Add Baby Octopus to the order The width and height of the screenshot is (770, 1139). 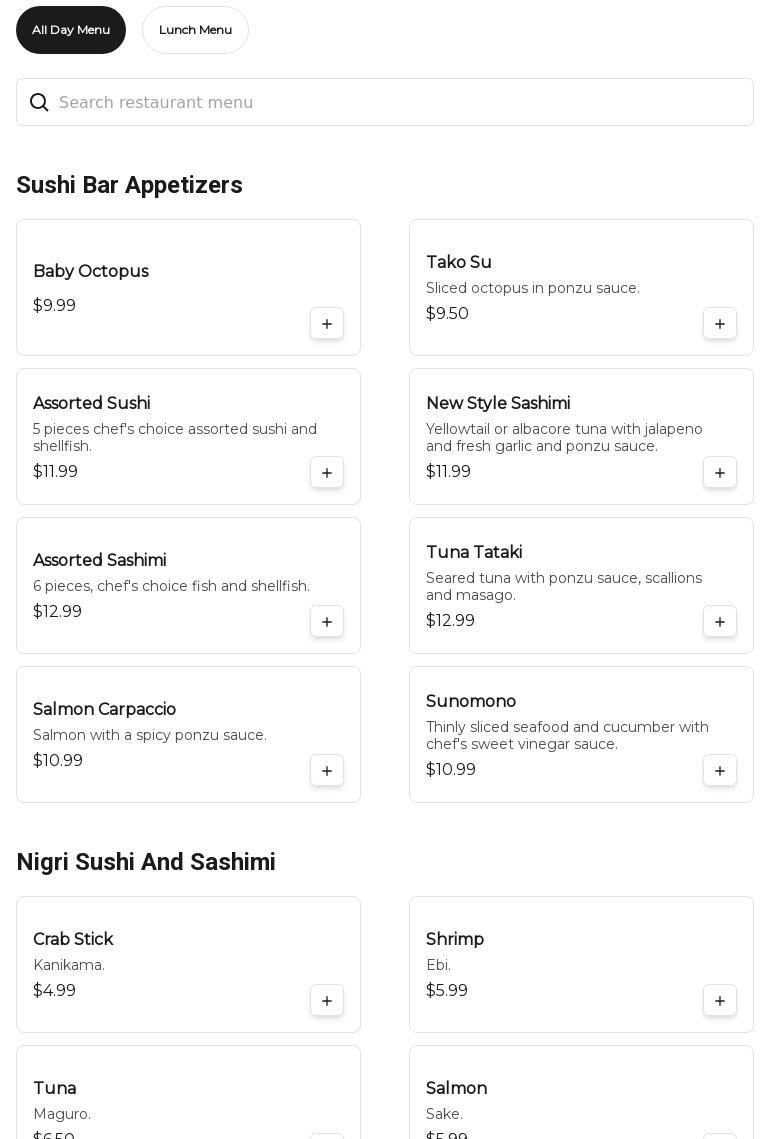327,324
